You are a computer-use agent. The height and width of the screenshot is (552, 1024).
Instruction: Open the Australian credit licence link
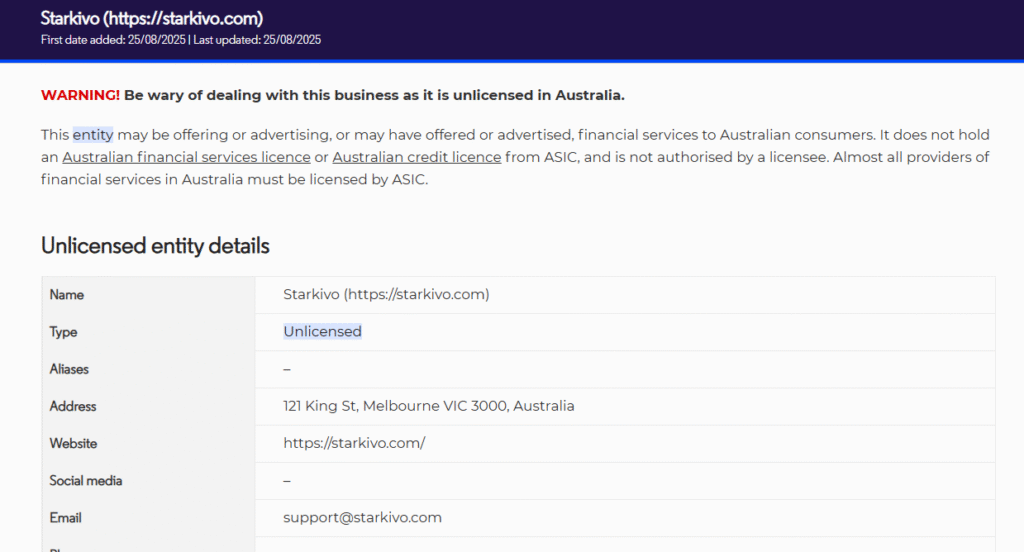coord(417,157)
